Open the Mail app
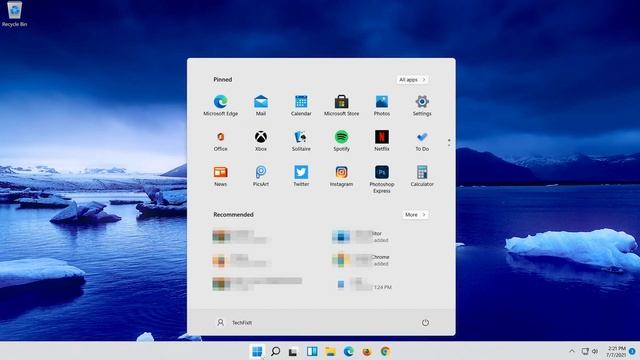Viewport: 640px width, 360px height. 261,105
